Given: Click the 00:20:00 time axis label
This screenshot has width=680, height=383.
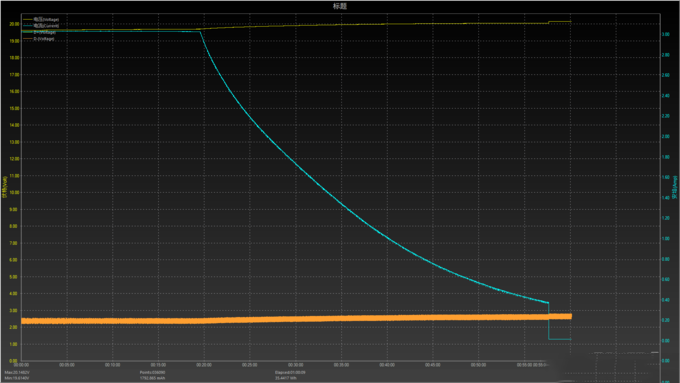Looking at the screenshot, I should point(204,365).
